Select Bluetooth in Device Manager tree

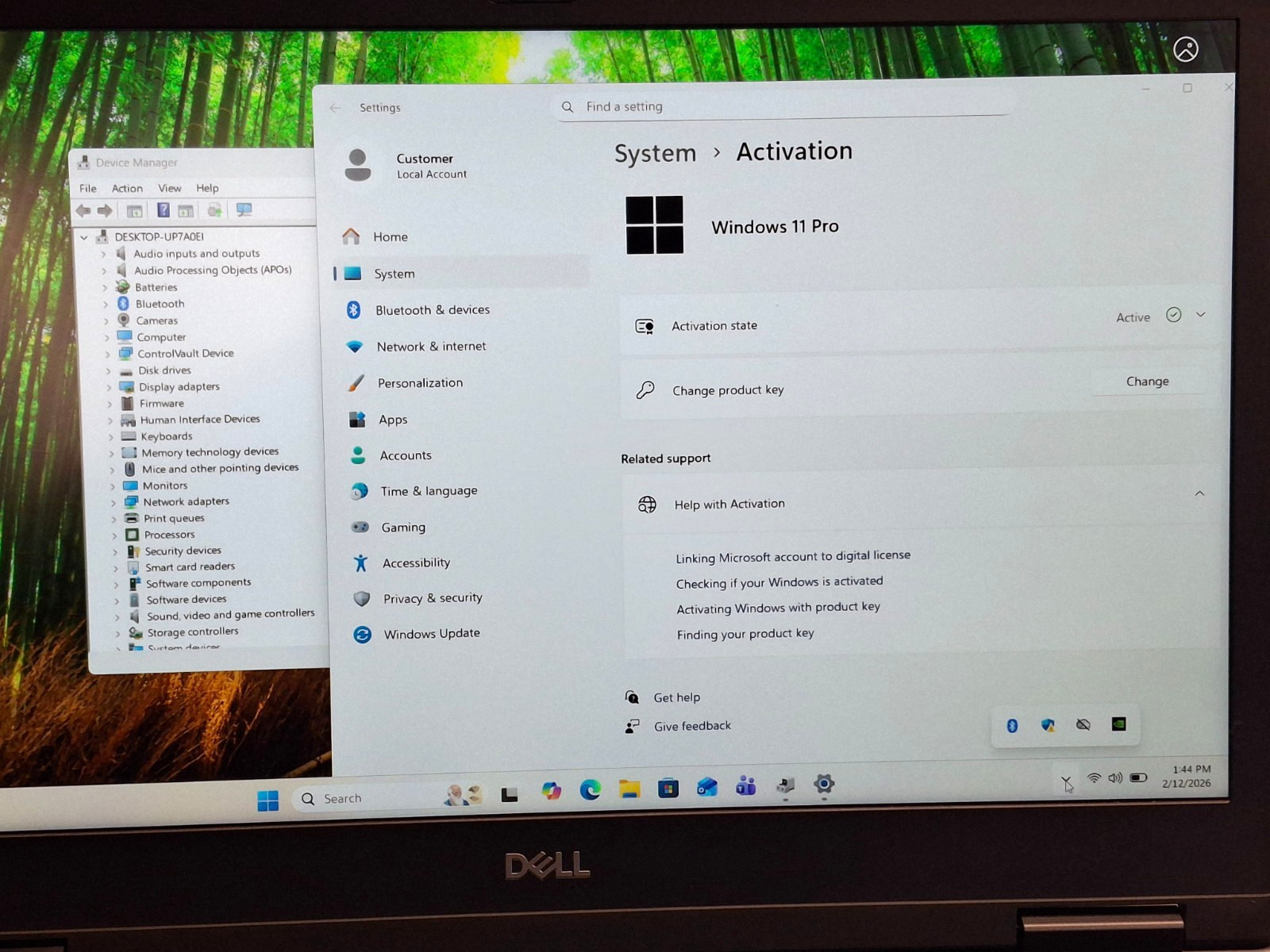click(160, 304)
